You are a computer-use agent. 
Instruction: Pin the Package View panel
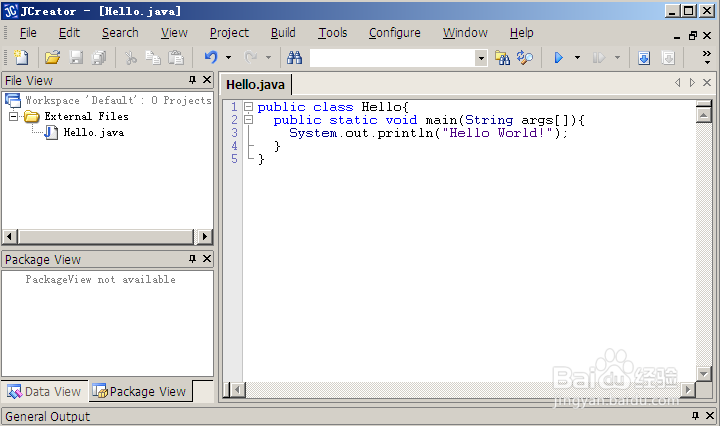point(192,259)
